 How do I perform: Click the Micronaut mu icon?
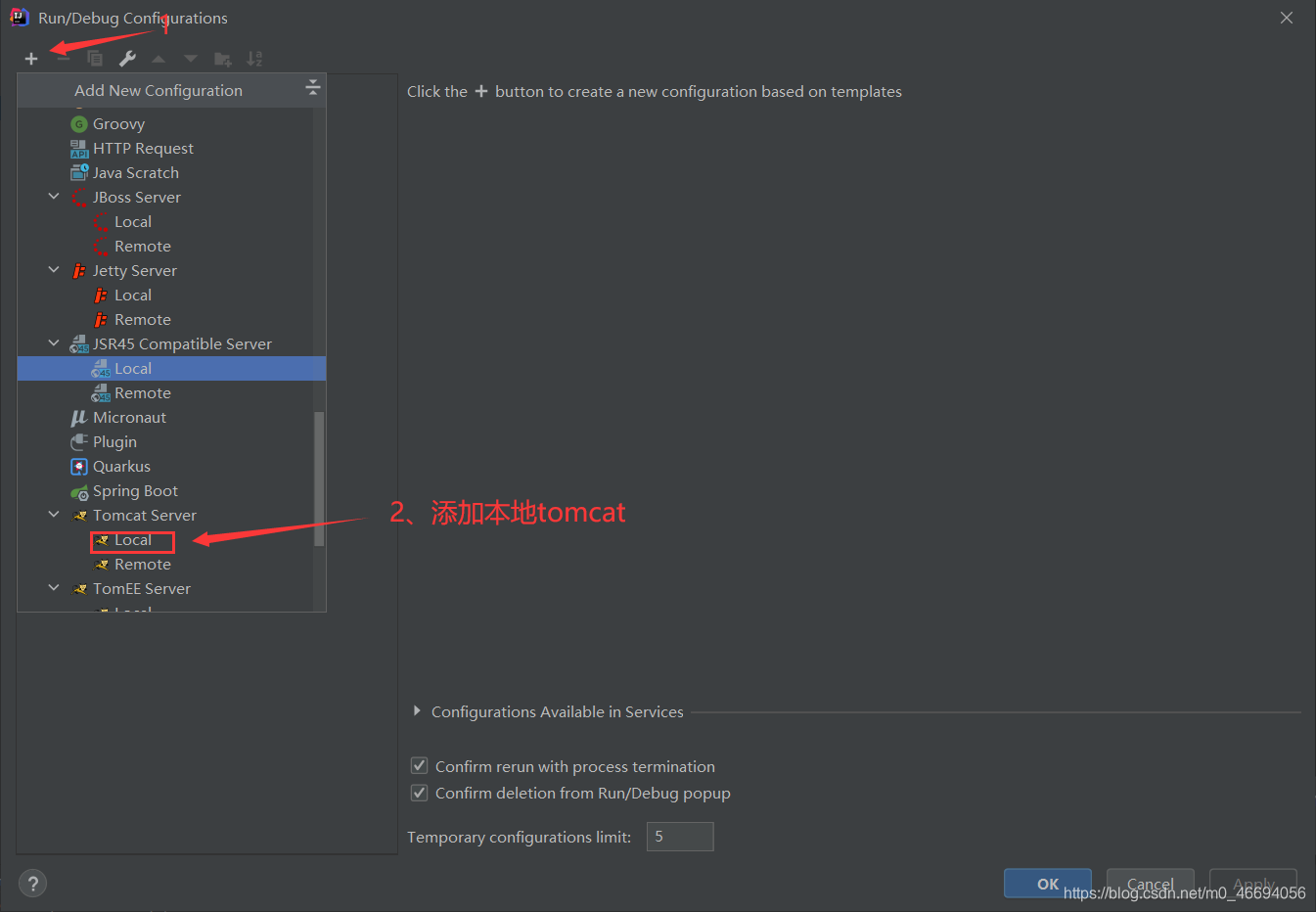79,418
